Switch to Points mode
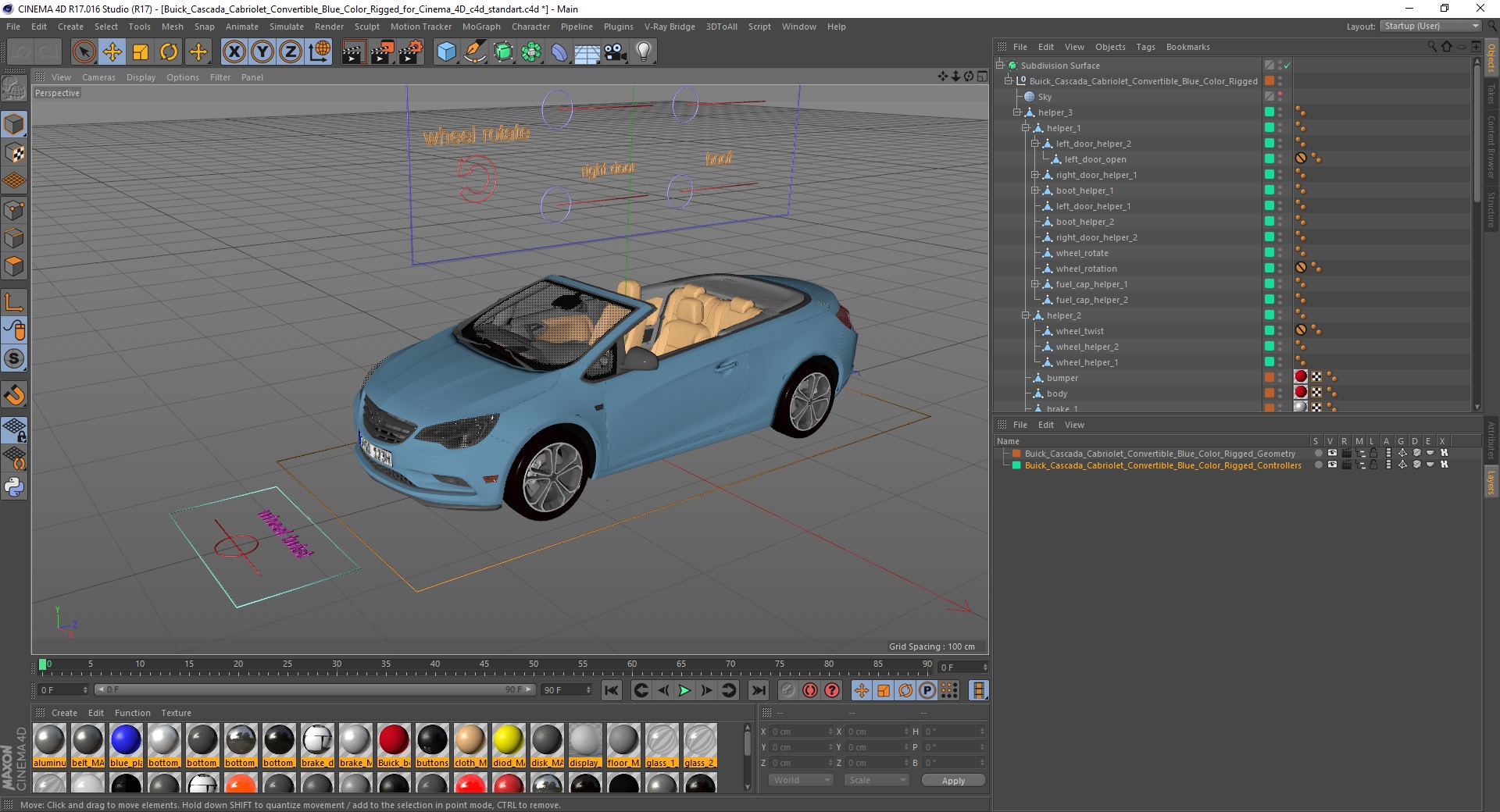1500x812 pixels. (x=14, y=210)
